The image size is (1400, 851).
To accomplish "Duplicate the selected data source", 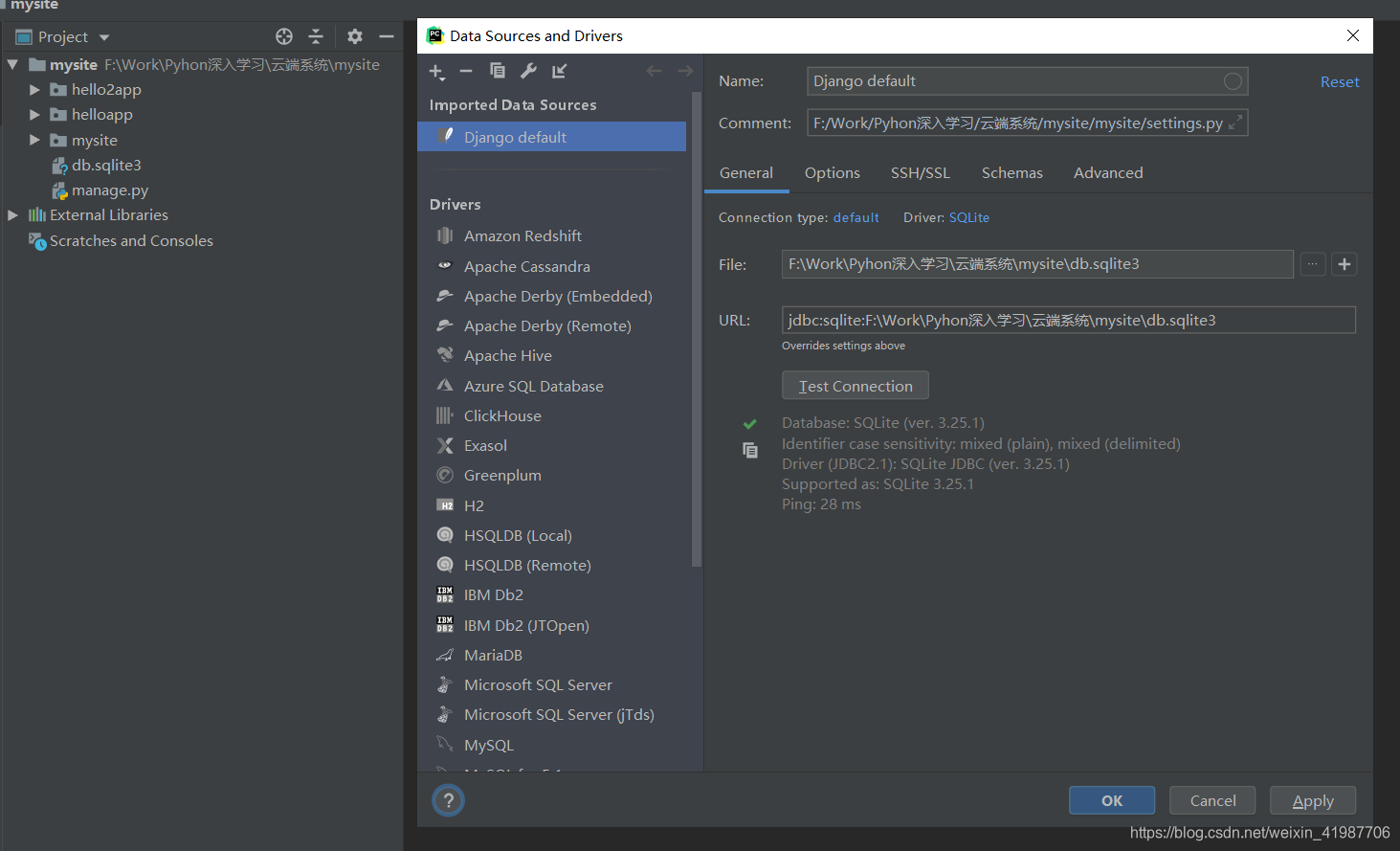I will click(x=498, y=71).
